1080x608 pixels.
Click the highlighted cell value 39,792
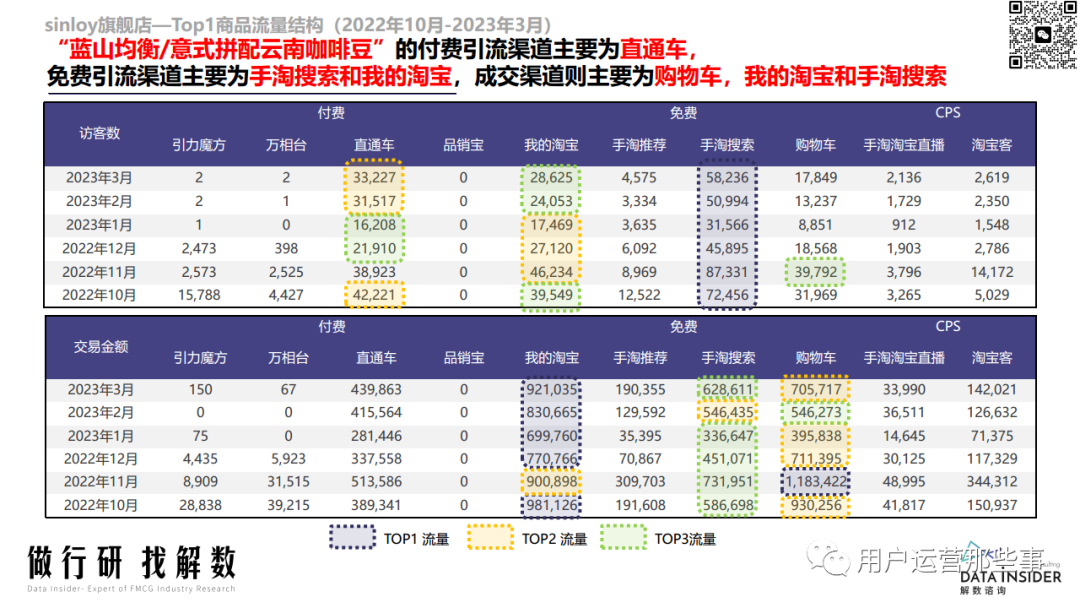tap(816, 272)
